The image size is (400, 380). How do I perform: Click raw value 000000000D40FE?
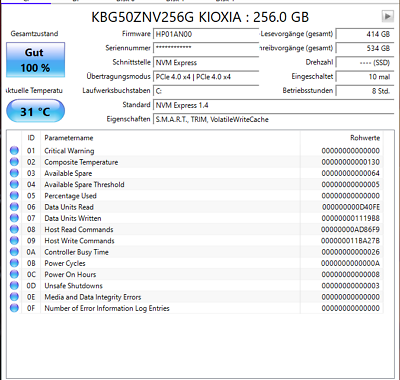click(351, 207)
